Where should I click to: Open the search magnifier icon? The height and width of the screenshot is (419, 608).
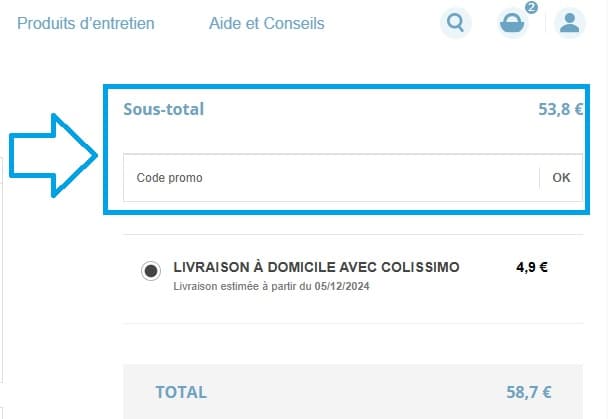click(x=456, y=23)
